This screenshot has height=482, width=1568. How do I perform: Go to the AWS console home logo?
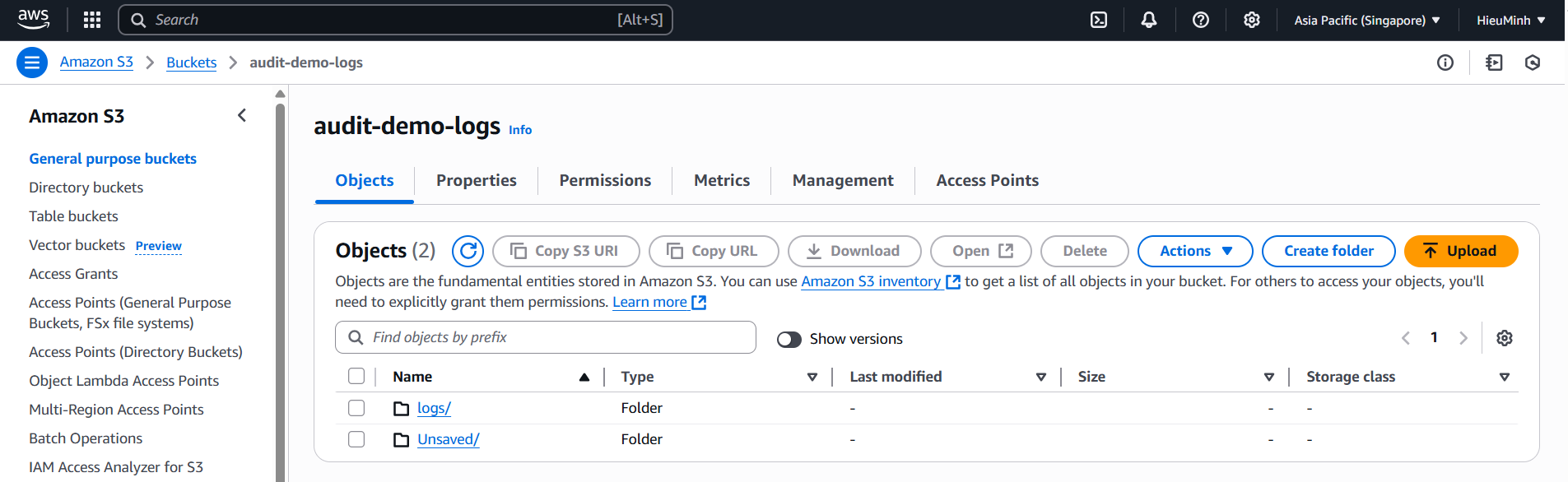coord(33,20)
